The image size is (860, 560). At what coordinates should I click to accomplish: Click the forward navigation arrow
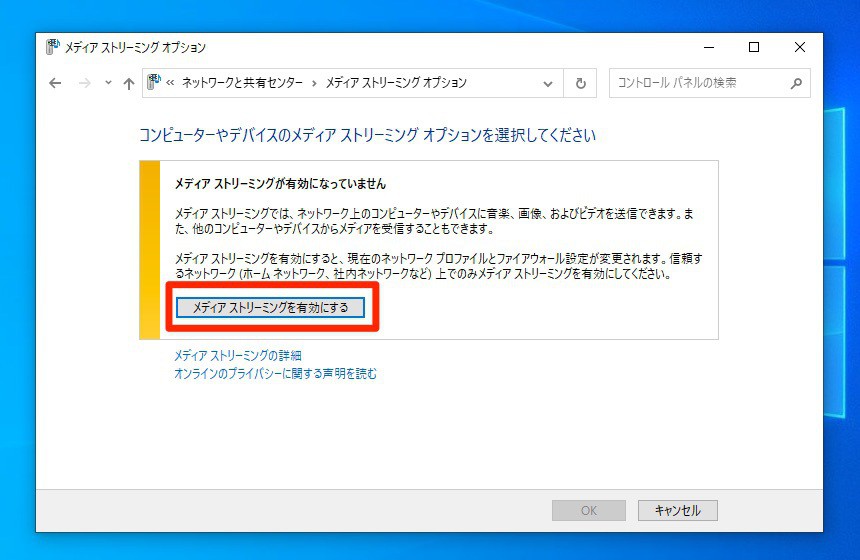pos(84,83)
